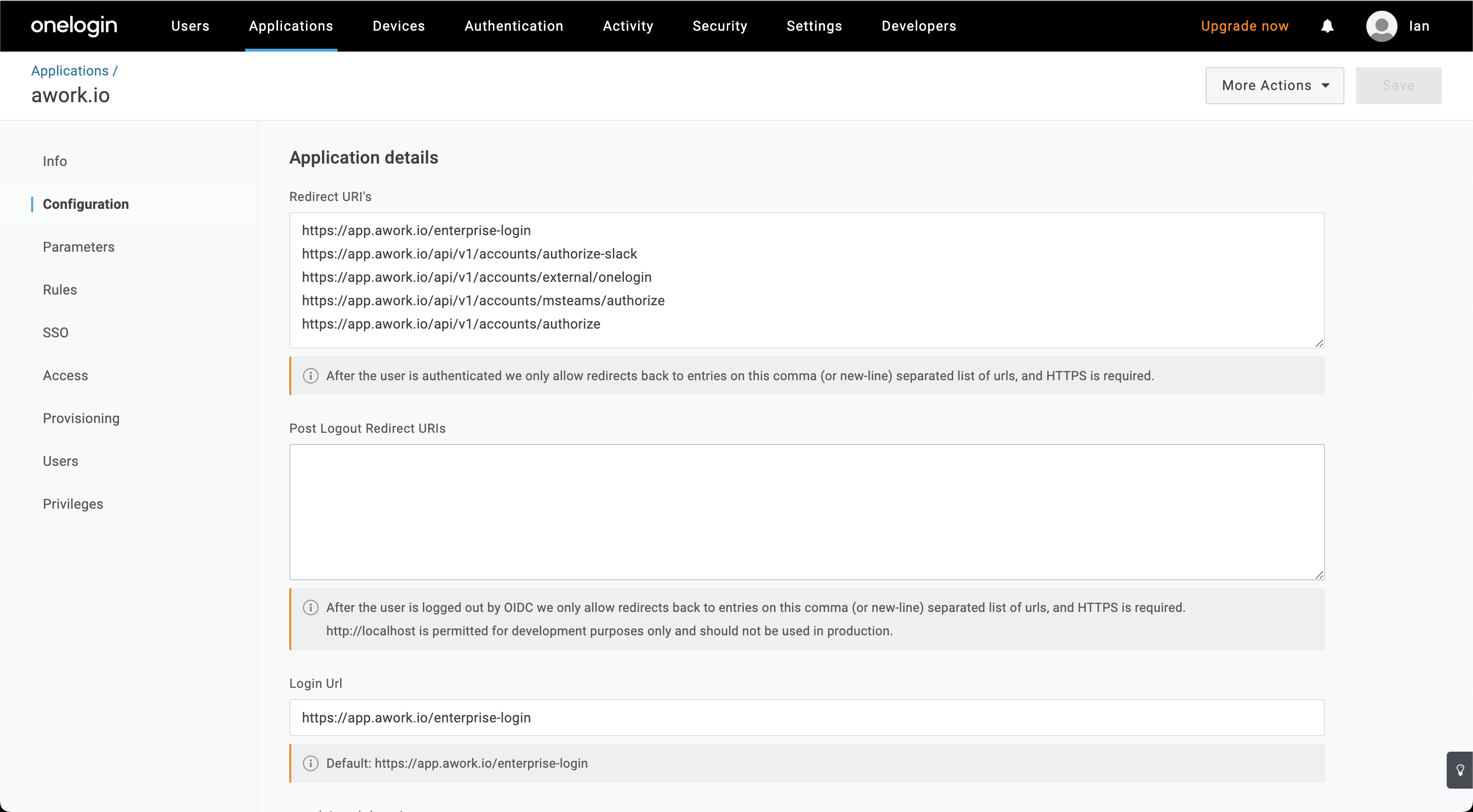Image resolution: width=1473 pixels, height=812 pixels.
Task: Click the enterprise-login redirect URI line
Action: coord(416,230)
